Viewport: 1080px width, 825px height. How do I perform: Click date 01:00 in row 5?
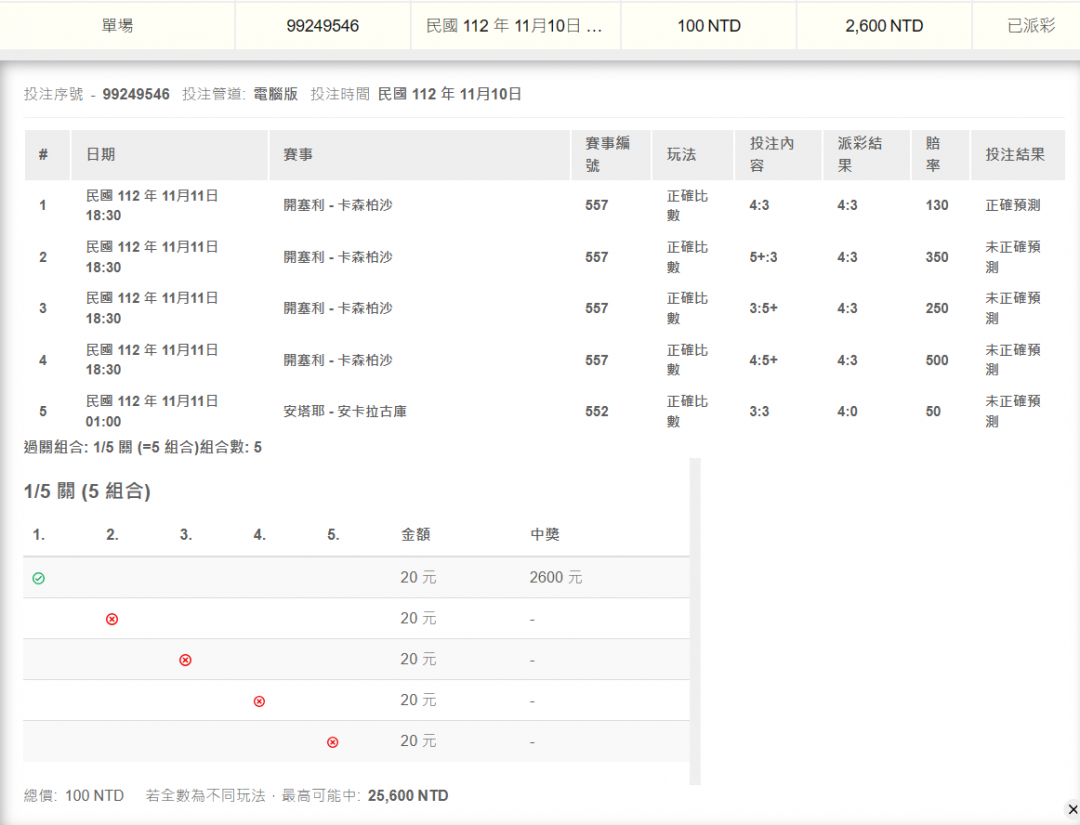[103, 421]
